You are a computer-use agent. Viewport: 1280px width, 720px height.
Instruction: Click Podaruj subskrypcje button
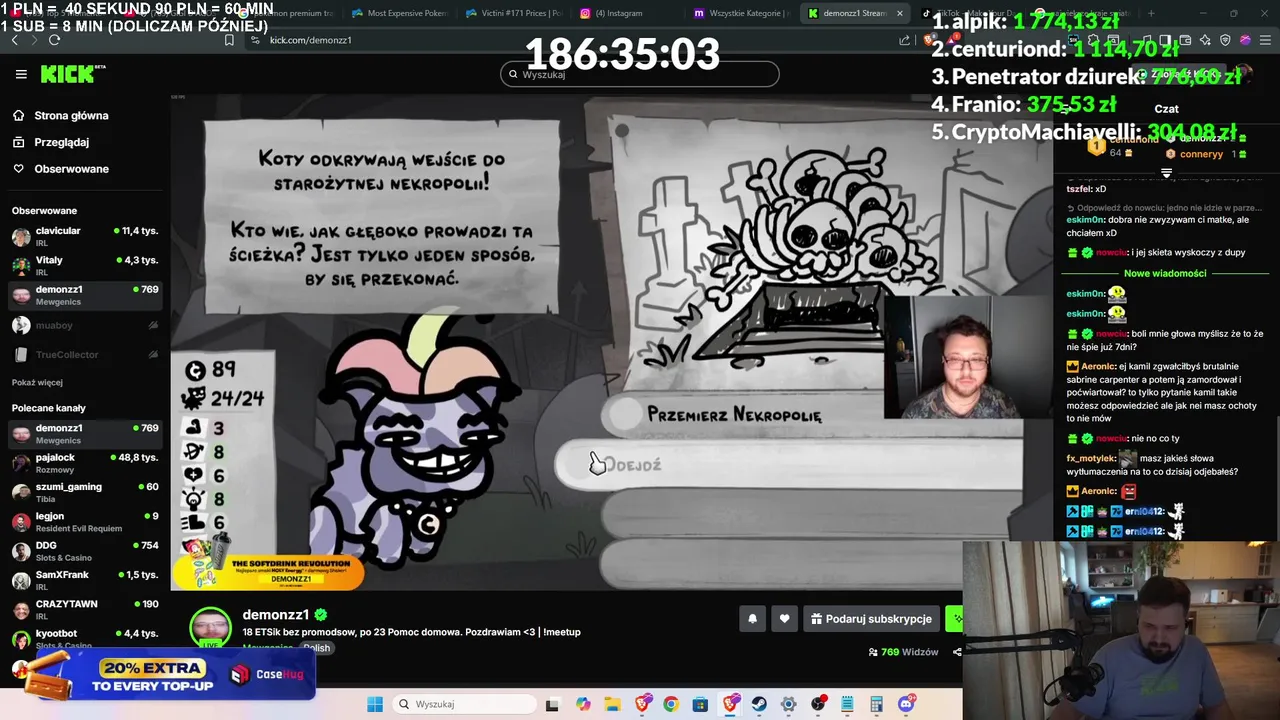871,619
